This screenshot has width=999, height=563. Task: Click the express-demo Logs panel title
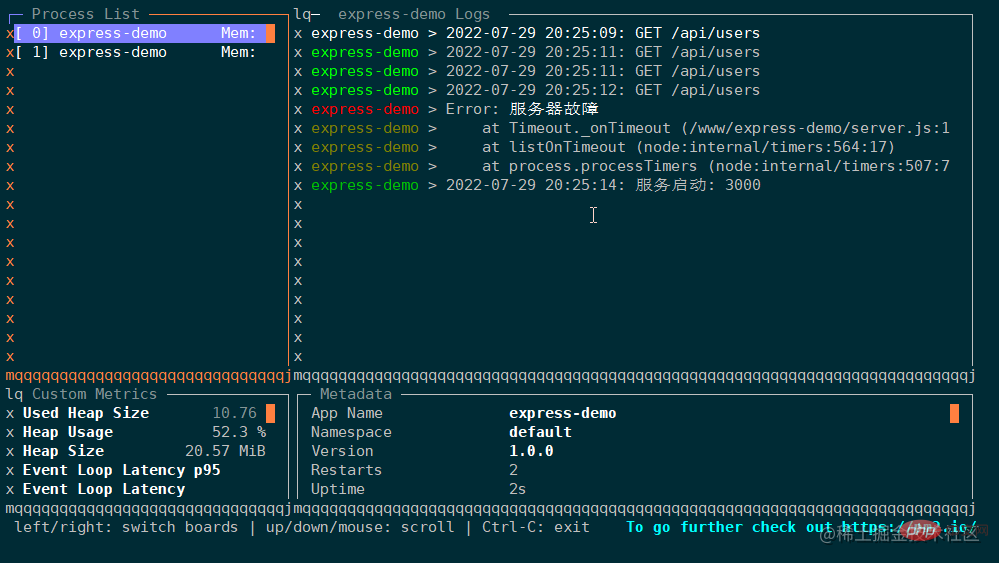point(413,14)
